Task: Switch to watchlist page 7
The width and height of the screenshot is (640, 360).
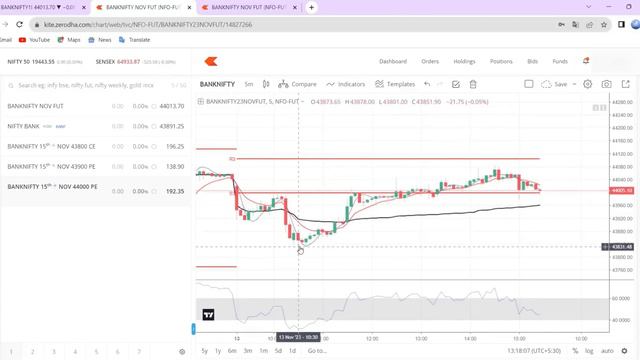Action: coord(139,351)
